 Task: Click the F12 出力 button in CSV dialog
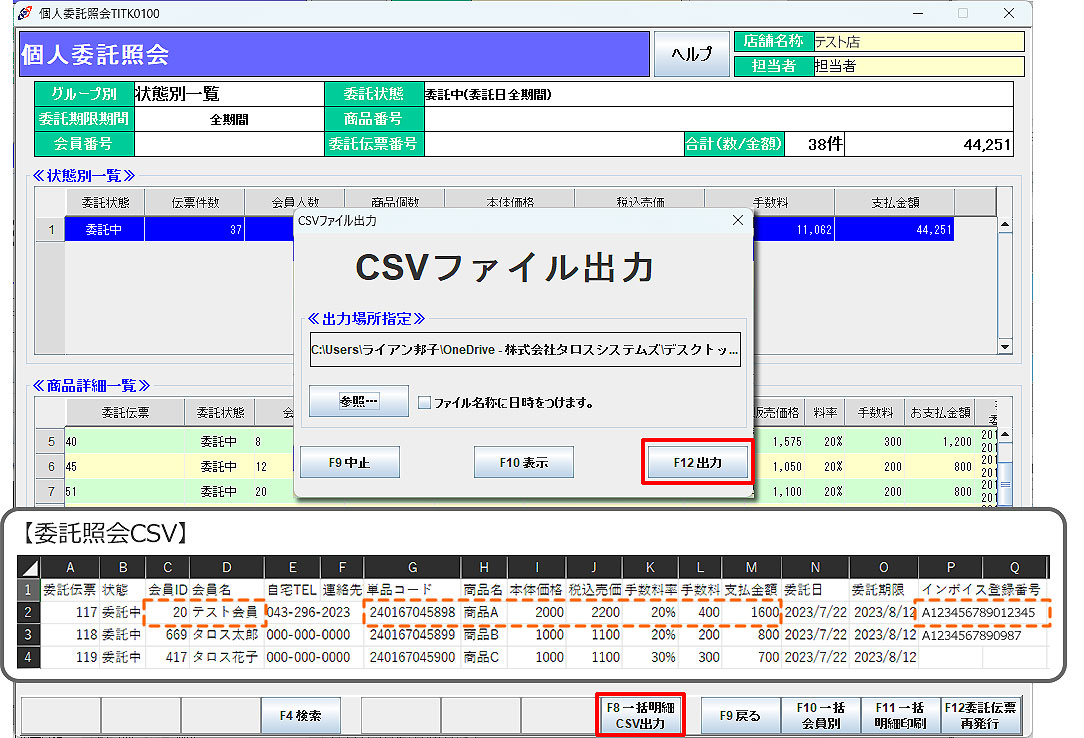tap(697, 462)
